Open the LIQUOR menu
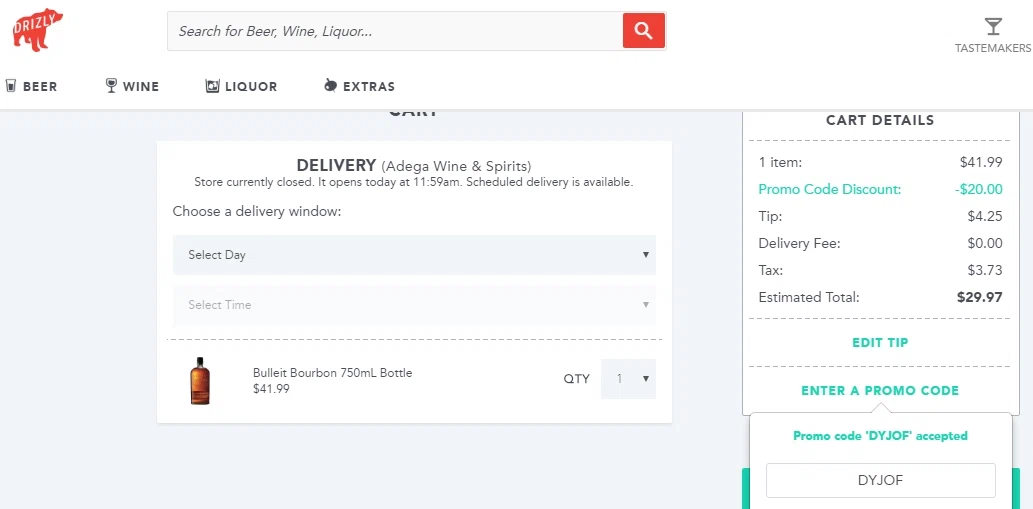 [x=251, y=86]
